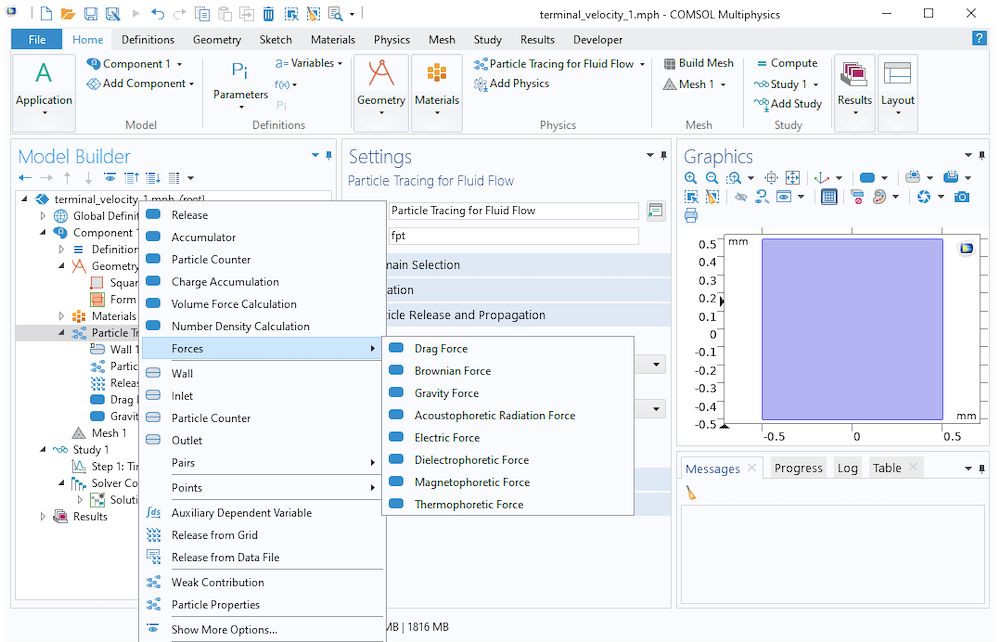
Task: Click the Open folder icon in quick access toolbar
Action: (68, 13)
